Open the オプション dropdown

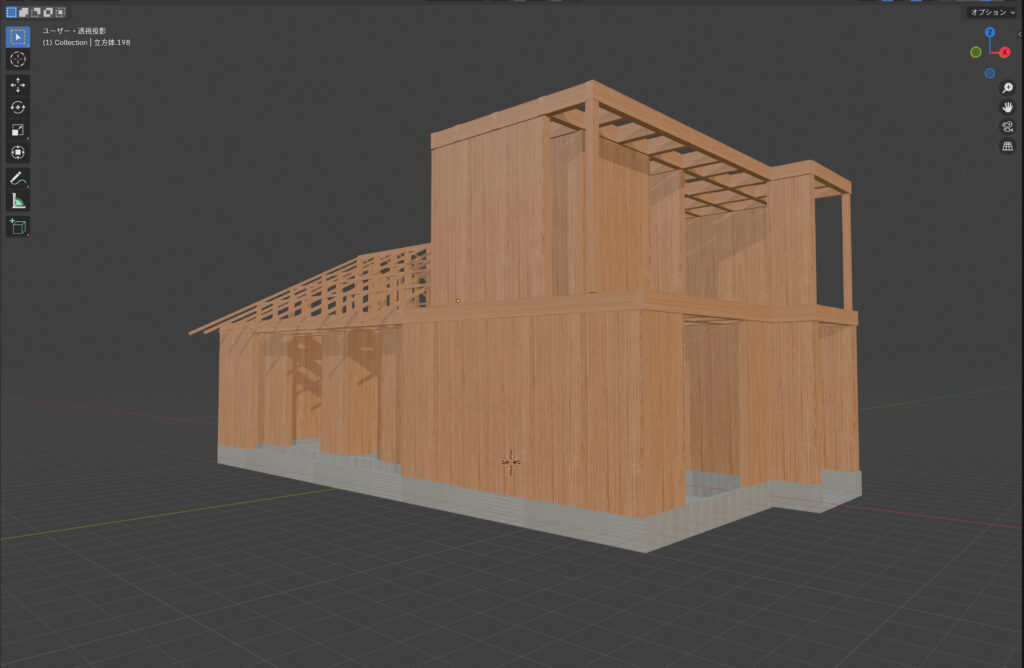[x=992, y=12]
